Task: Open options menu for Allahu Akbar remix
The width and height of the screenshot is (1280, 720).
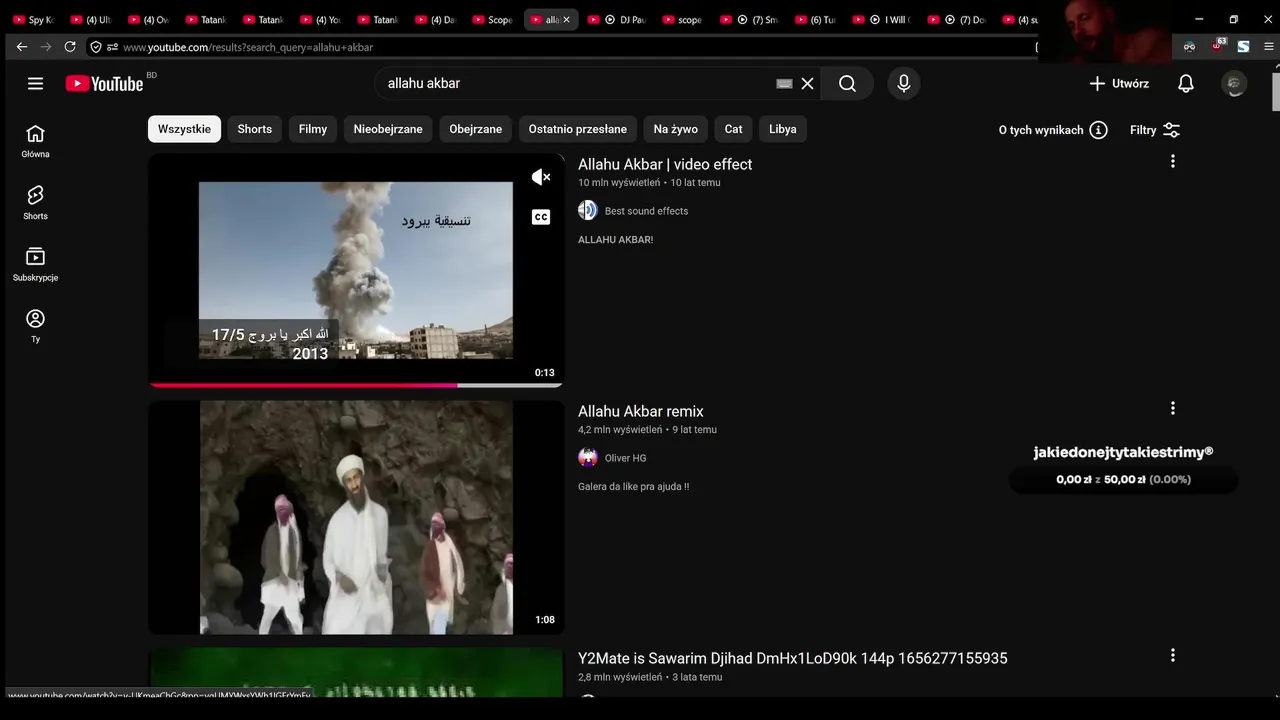Action: tap(1173, 408)
